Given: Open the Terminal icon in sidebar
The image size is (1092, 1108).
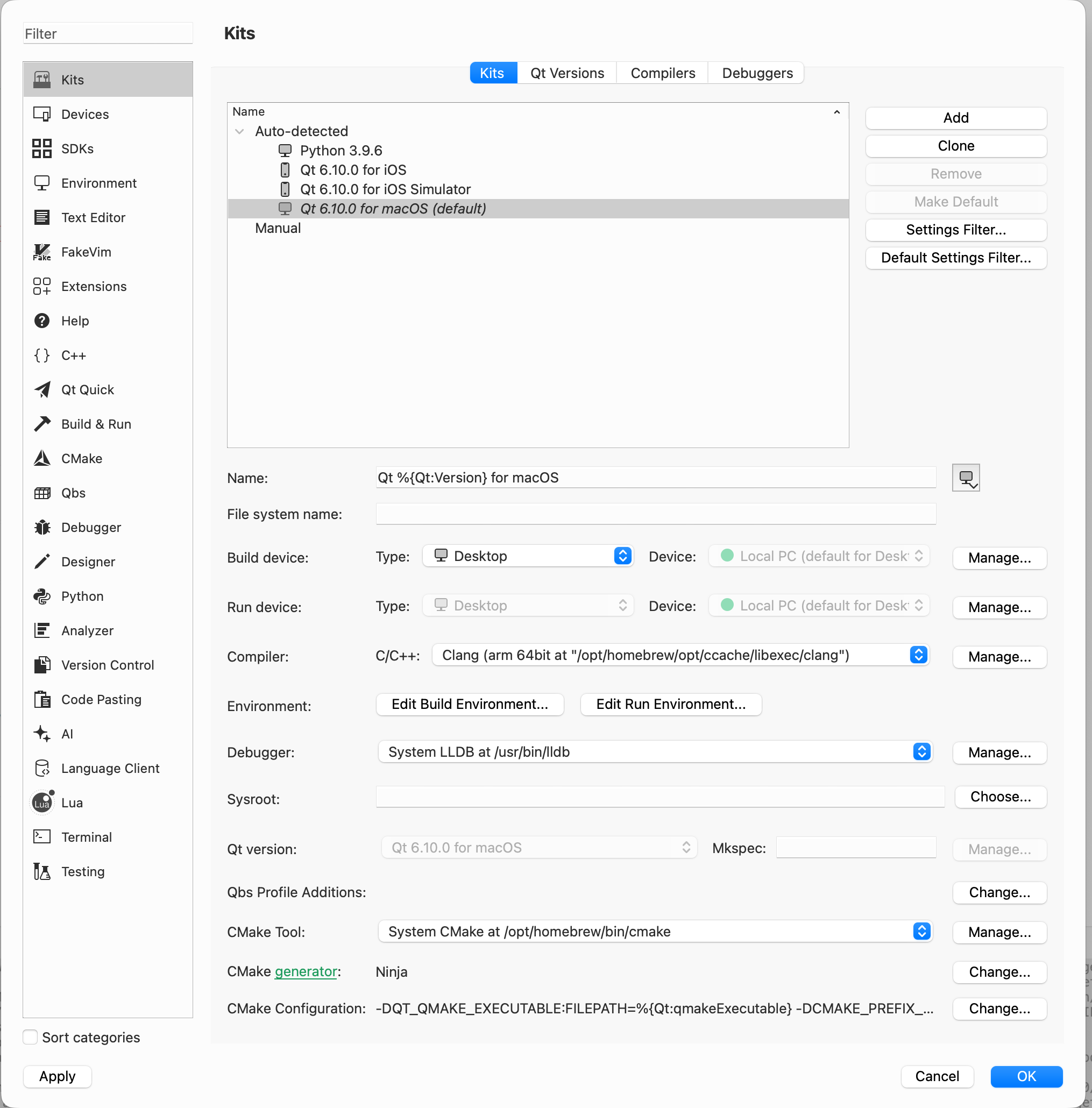Looking at the screenshot, I should [x=42, y=837].
